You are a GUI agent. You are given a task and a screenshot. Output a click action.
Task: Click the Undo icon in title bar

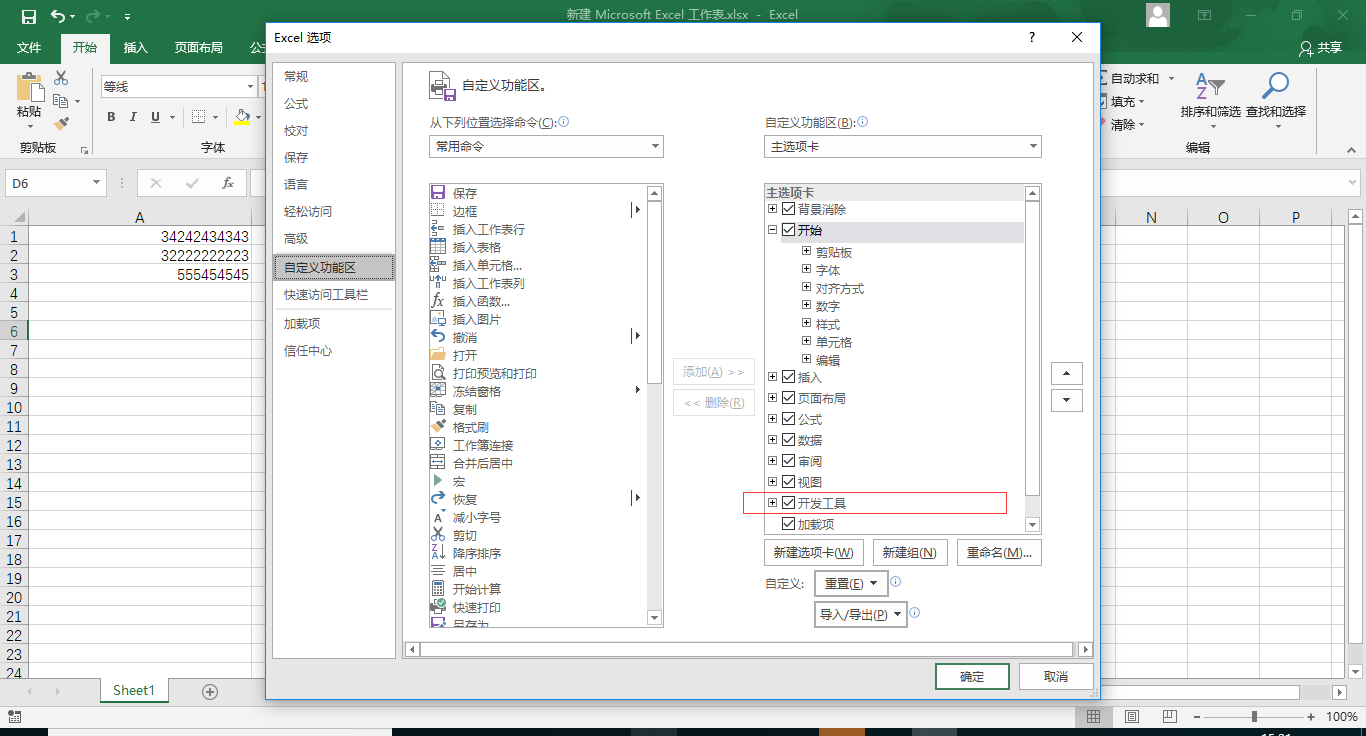click(58, 16)
